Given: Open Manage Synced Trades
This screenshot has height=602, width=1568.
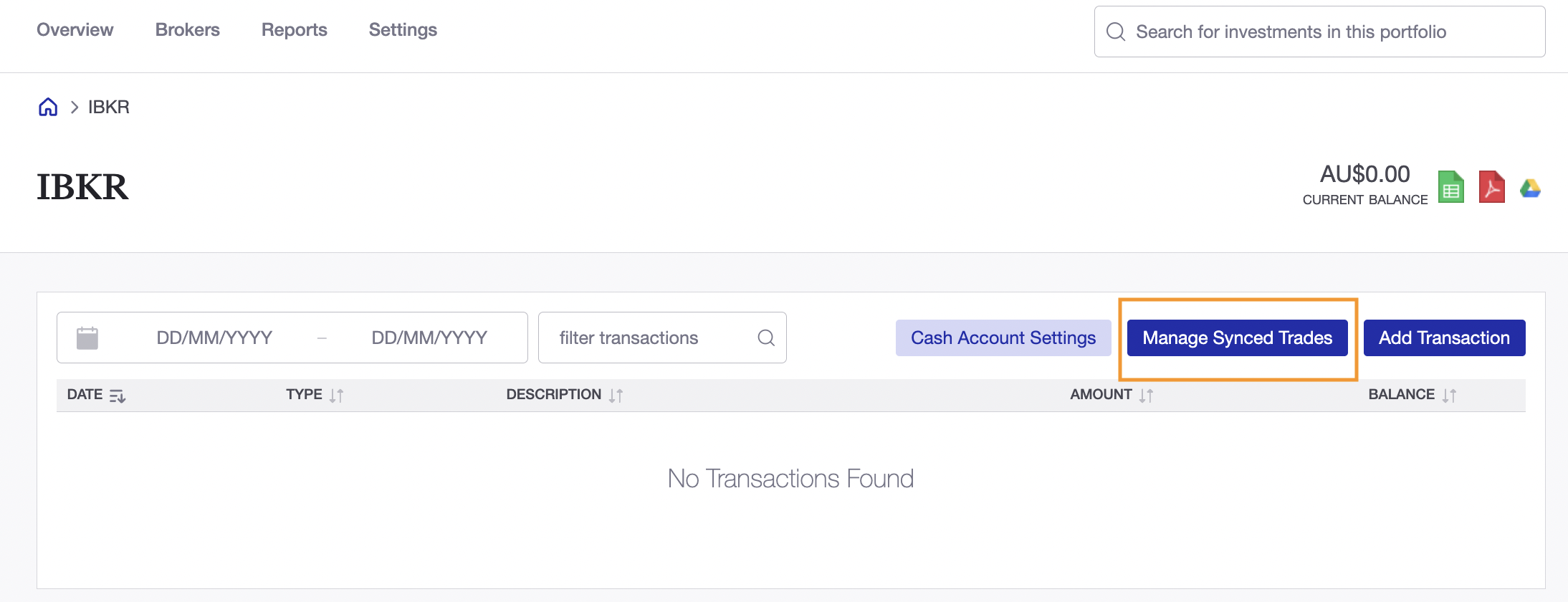Looking at the screenshot, I should click(x=1238, y=338).
